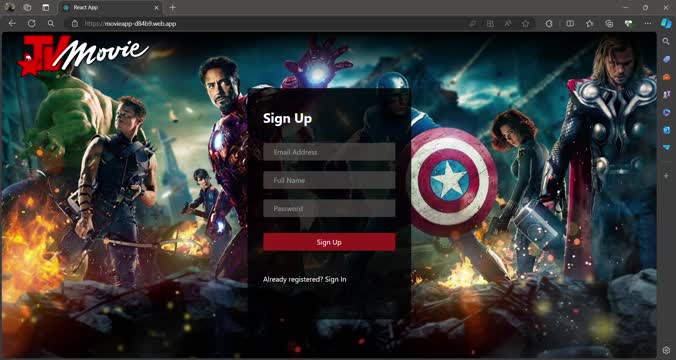This screenshot has width=676, height=360.
Task: Toggle the split screen icon
Action: click(570, 24)
